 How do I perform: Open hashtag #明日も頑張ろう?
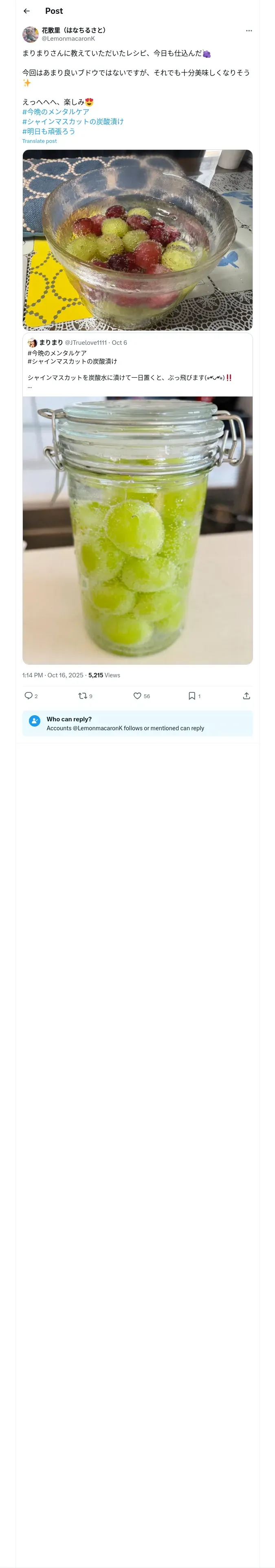pyautogui.click(x=49, y=131)
